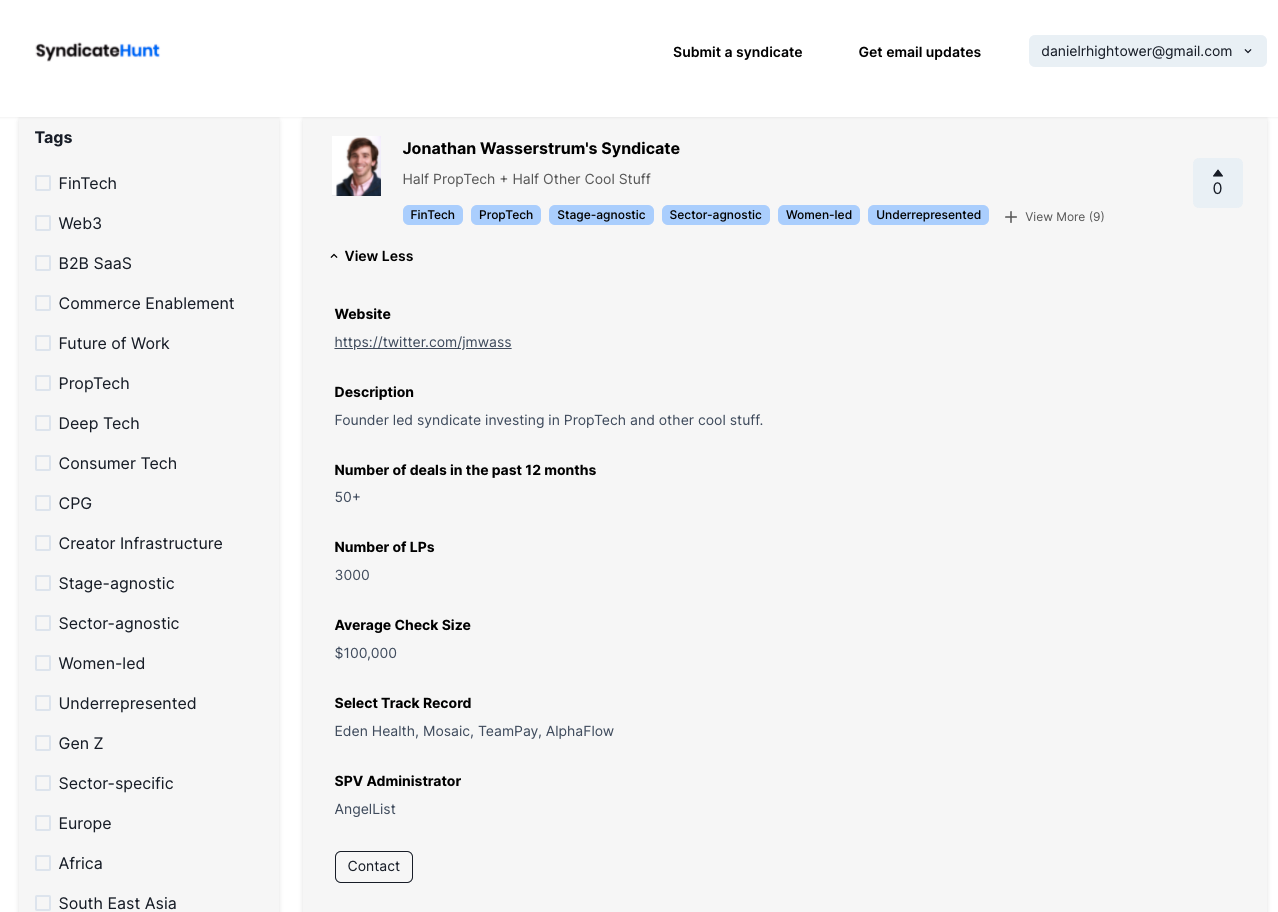Click 'Eden Health, Mosaic, TeamPay, AlphaFlow' text
This screenshot has width=1278, height=912.
click(x=474, y=731)
